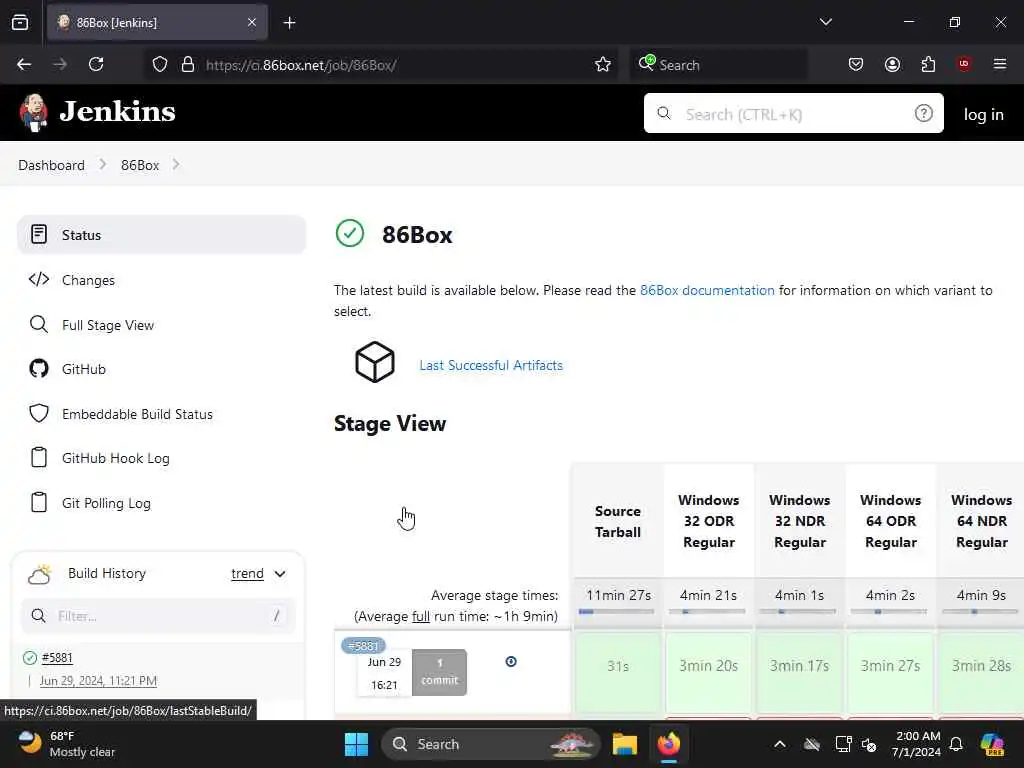Open the Jun 29, 2024 11:21 PM build link
The image size is (1024, 768).
tap(98, 680)
